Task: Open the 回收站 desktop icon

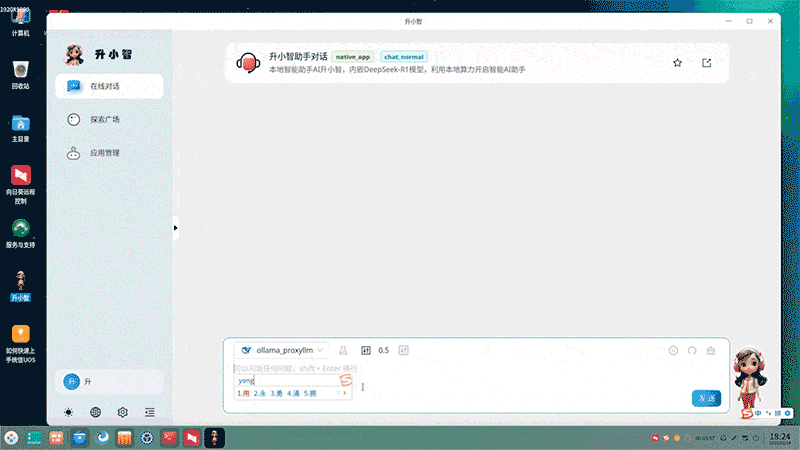Action: pos(20,73)
